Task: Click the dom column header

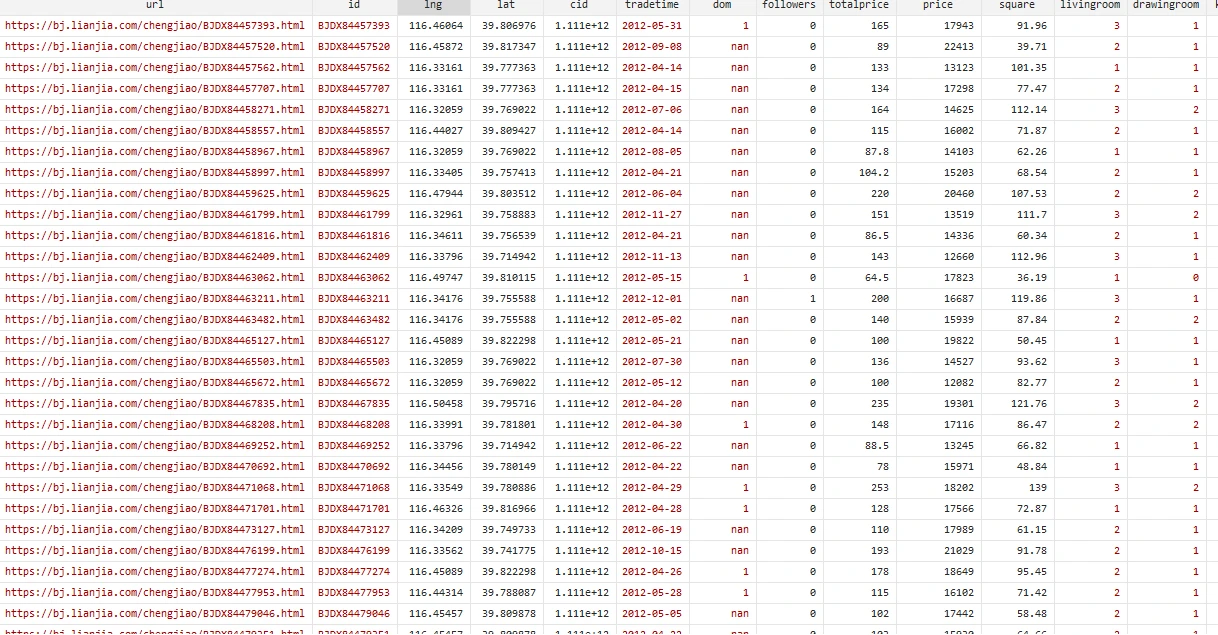Action: [x=722, y=5]
